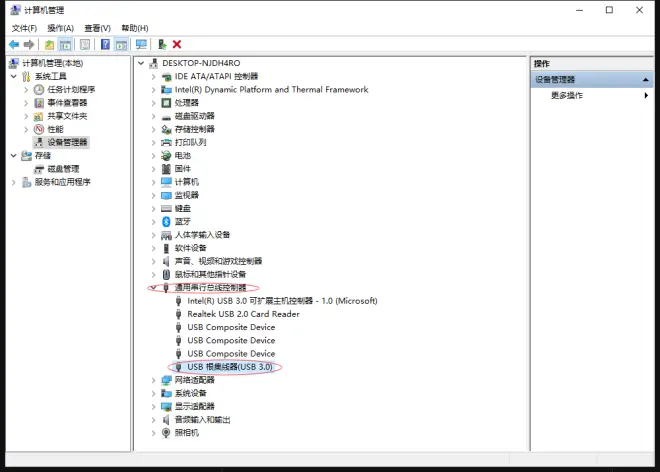Click the 显示适配器 icon
Image resolution: width=660 pixels, height=472 pixels.
point(166,407)
